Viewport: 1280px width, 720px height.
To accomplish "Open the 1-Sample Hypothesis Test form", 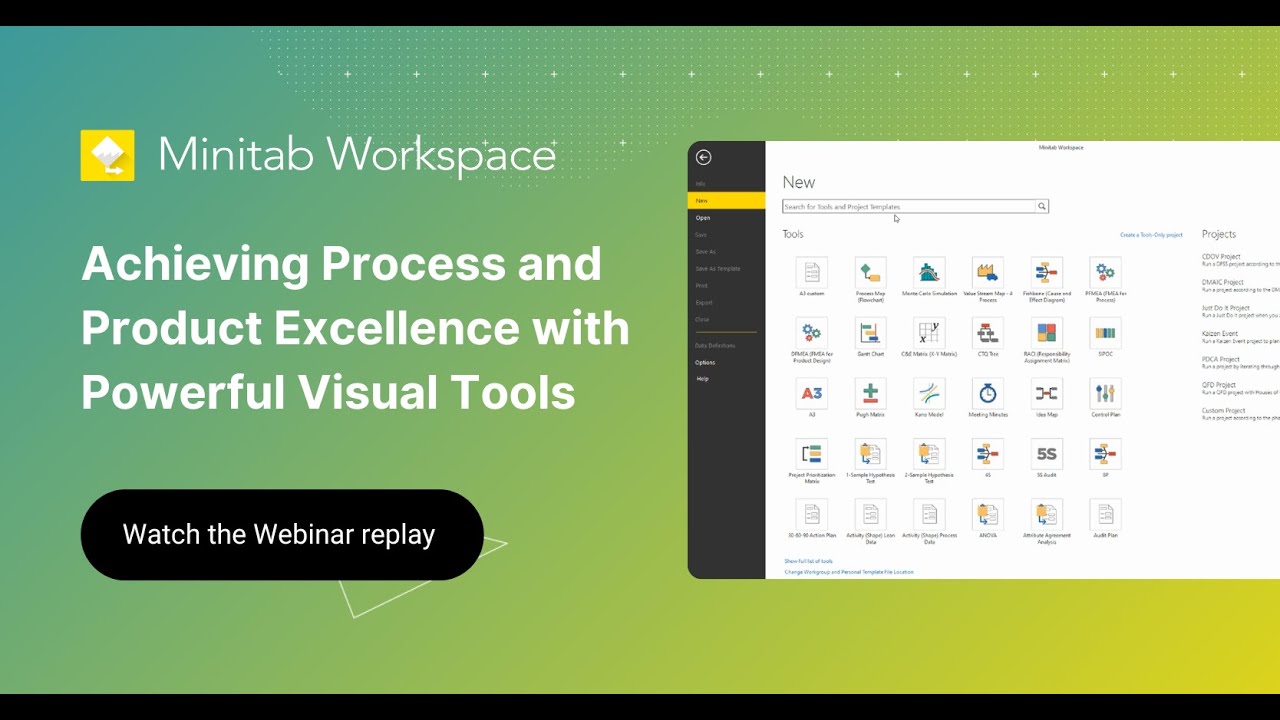I will tap(870, 454).
